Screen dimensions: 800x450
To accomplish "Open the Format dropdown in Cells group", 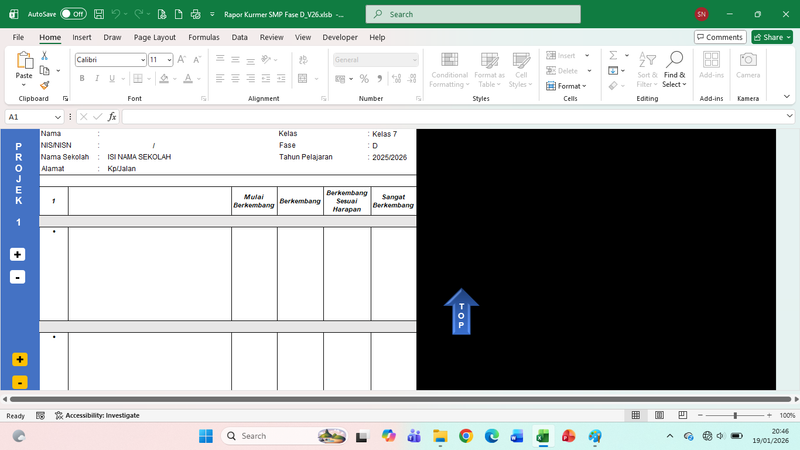I will pos(570,86).
